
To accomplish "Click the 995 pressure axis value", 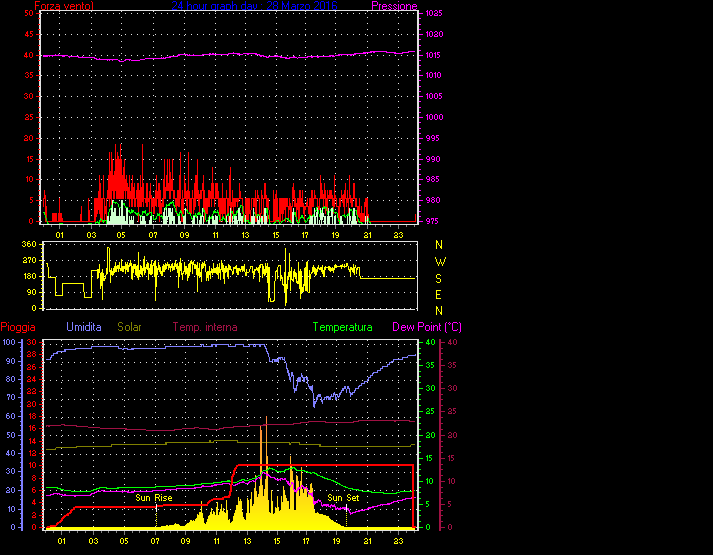I will (433, 138).
